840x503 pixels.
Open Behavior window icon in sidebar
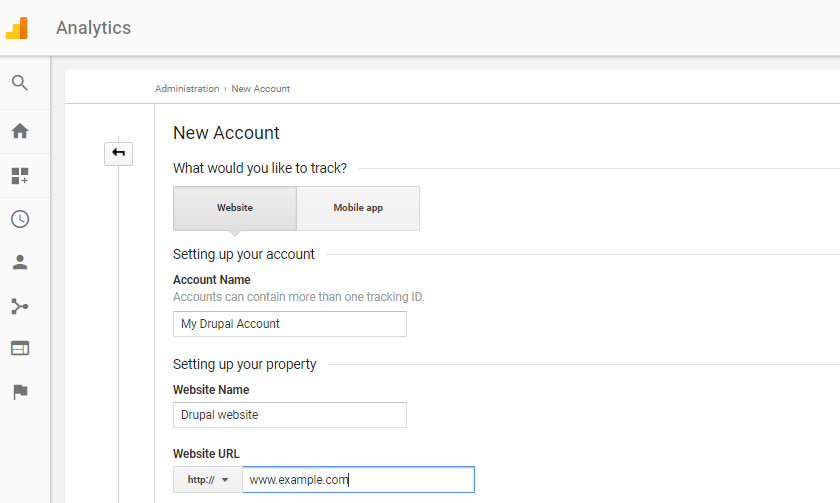tap(20, 348)
